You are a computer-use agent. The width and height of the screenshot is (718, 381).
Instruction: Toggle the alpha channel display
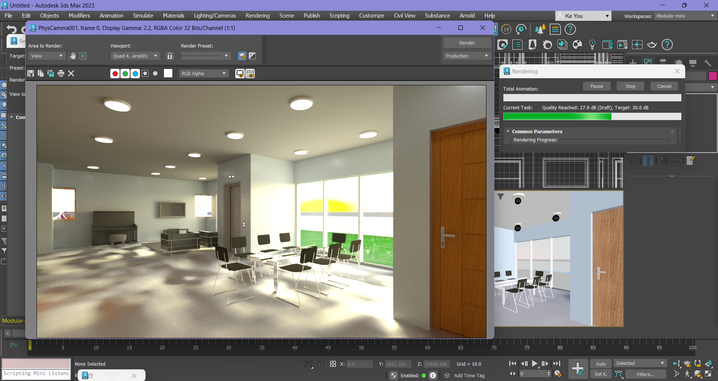click(145, 73)
